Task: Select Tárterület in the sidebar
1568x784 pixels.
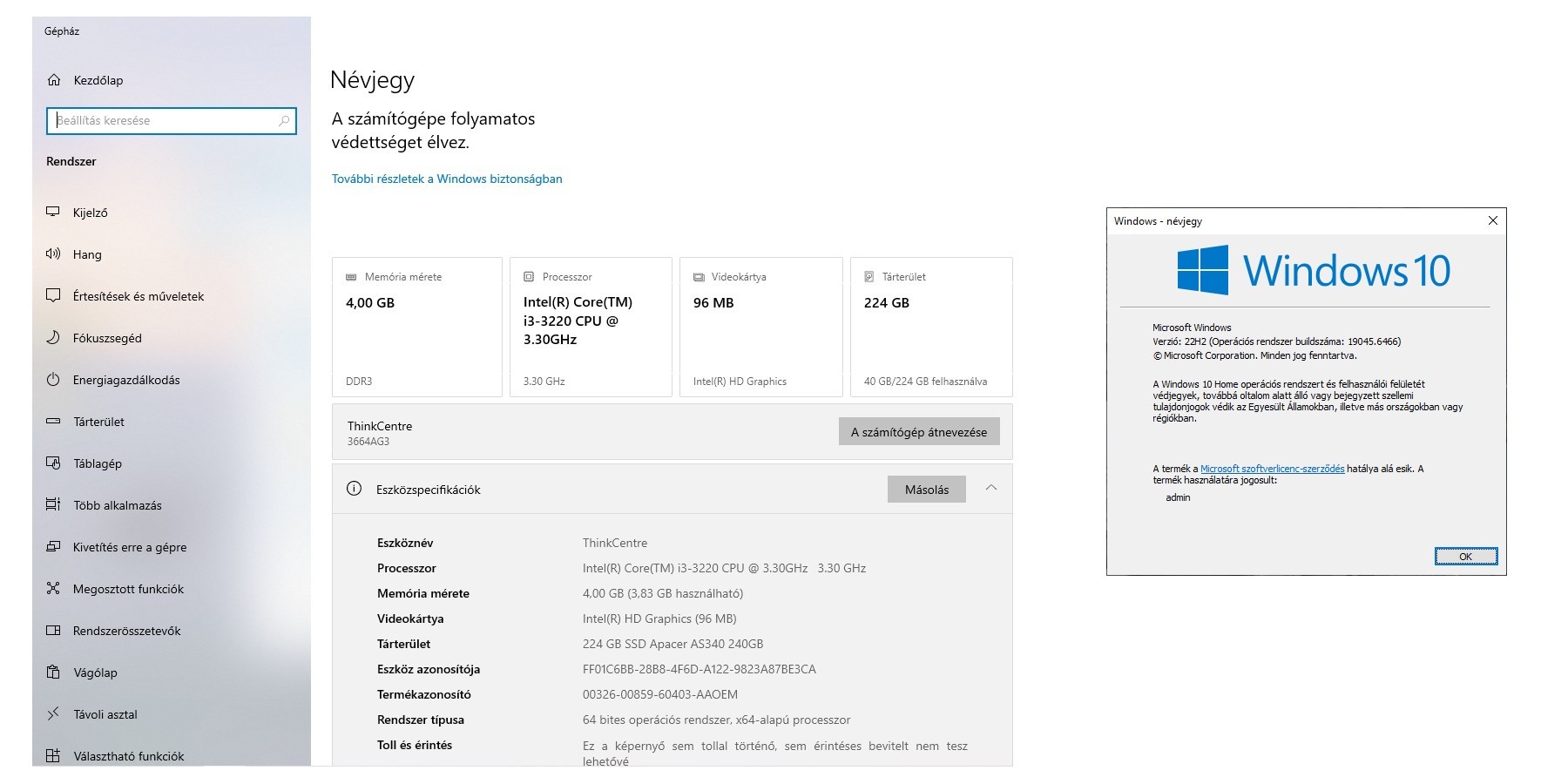Action: tap(98, 422)
